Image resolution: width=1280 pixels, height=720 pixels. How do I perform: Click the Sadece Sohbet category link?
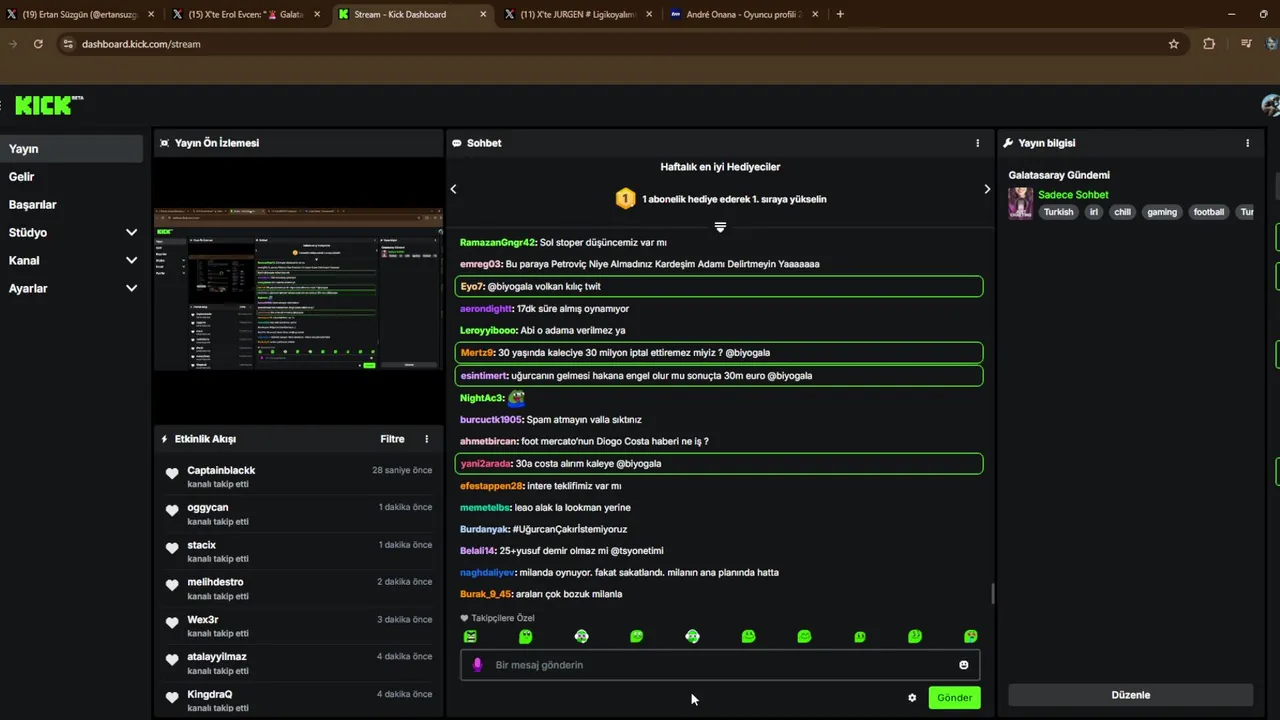[x=1073, y=195]
